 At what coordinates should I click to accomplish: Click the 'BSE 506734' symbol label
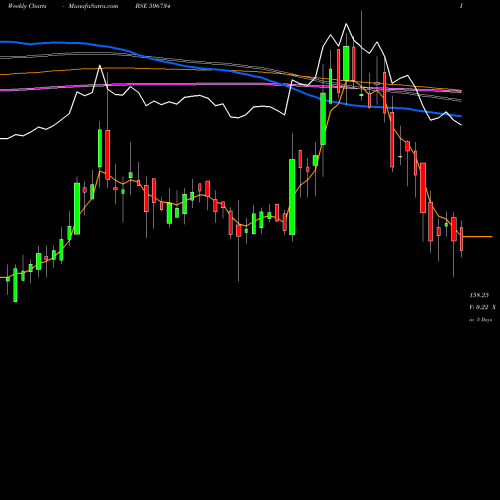click(153, 6)
